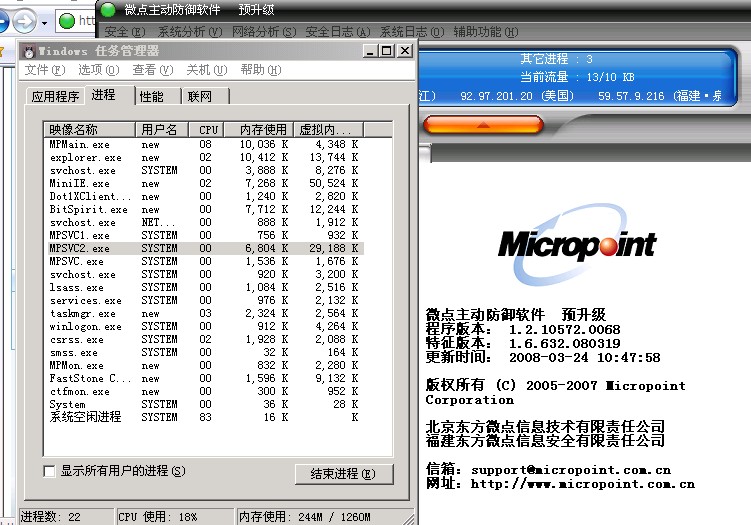Open Micropoint 辅助功能(H) menu

tap(486, 32)
